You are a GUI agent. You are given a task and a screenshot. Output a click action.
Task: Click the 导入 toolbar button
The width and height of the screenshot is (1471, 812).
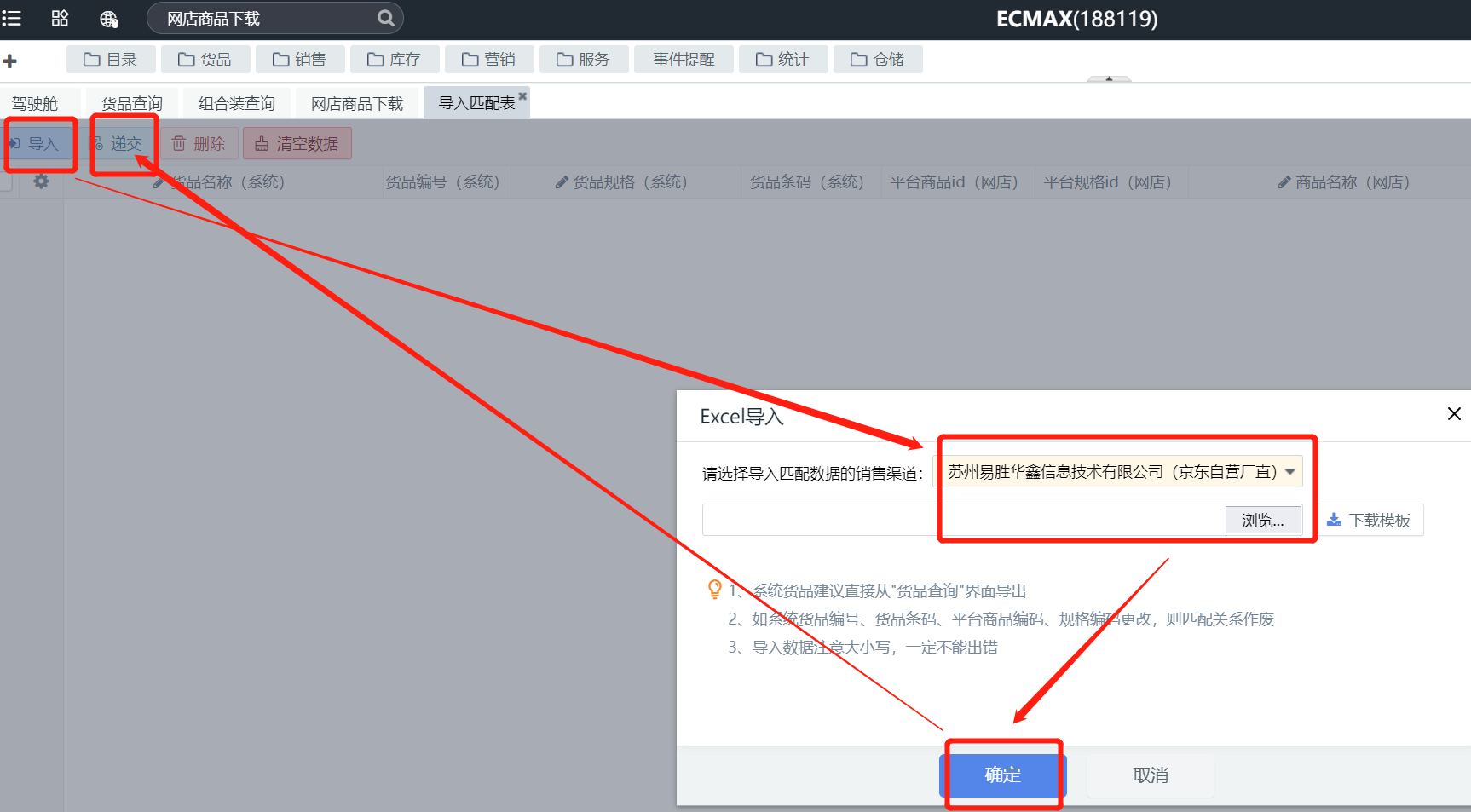tap(37, 143)
